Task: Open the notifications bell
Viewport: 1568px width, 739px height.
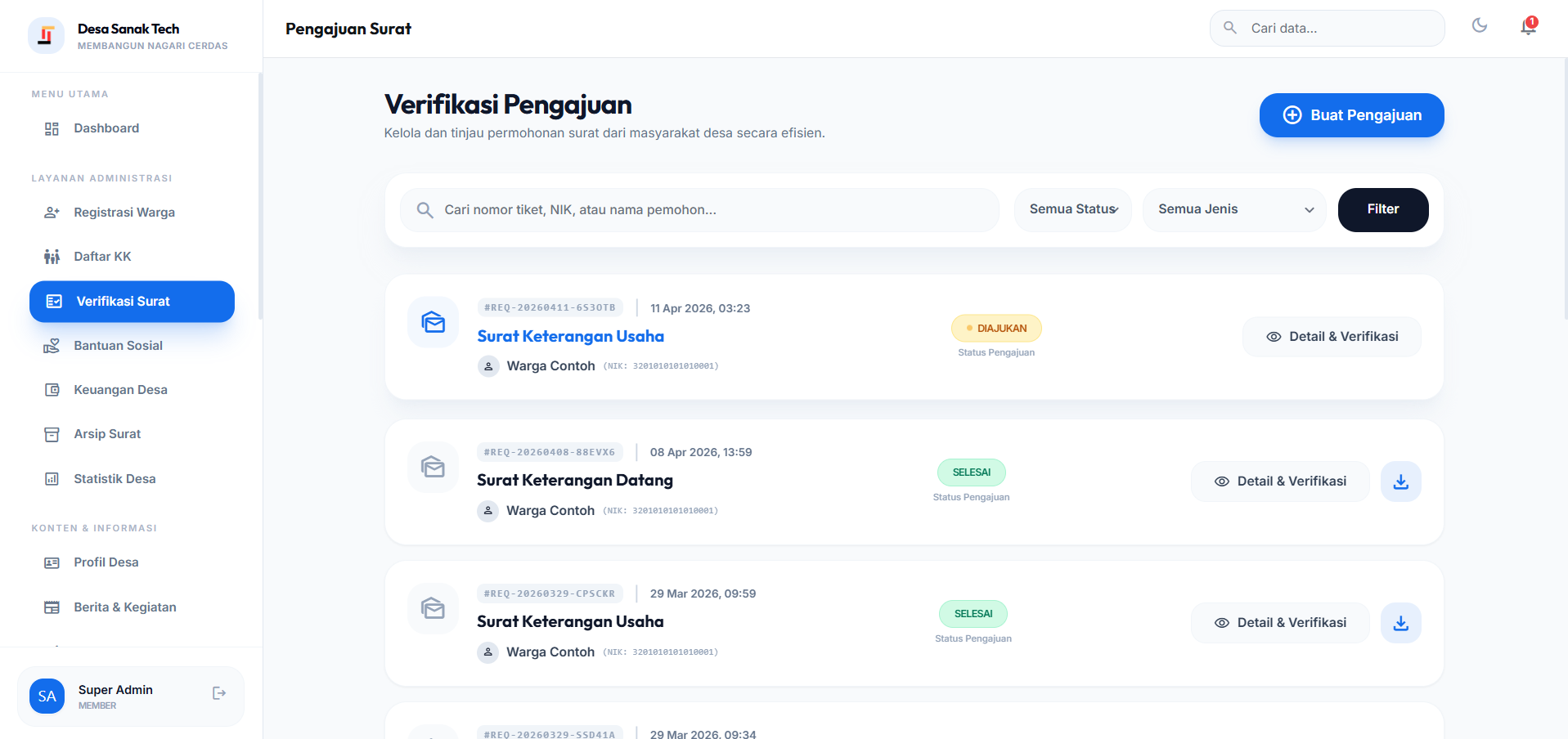Action: click(1528, 27)
